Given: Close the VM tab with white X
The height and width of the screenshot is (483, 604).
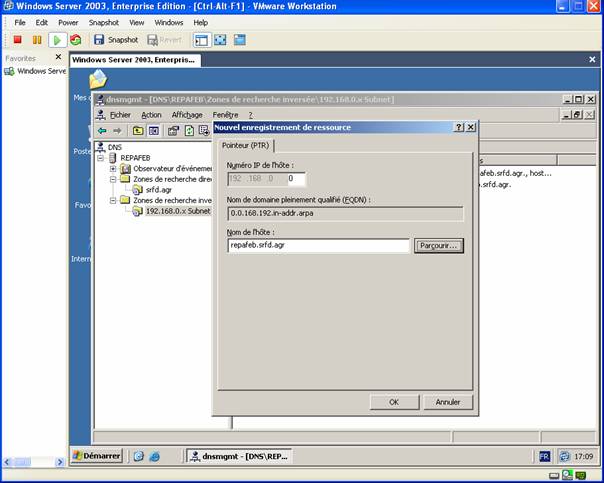Looking at the screenshot, I should [x=592, y=59].
